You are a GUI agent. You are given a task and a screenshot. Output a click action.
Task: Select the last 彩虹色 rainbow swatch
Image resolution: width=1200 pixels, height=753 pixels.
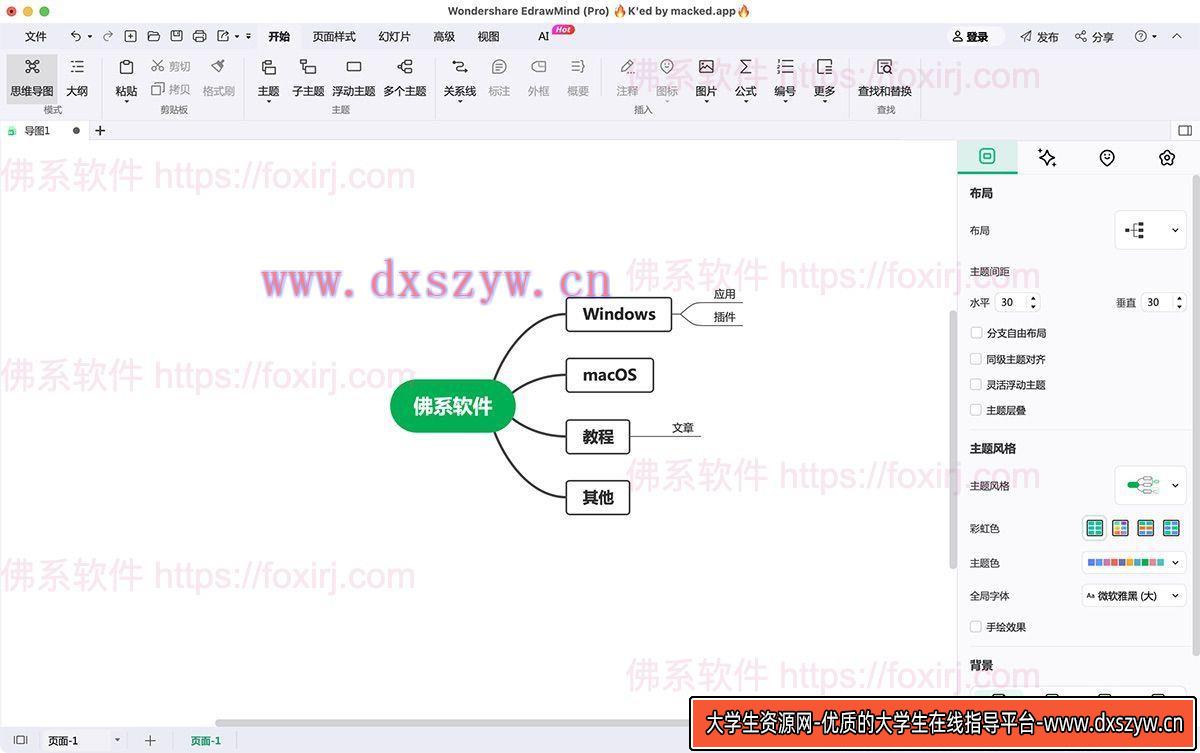1171,528
